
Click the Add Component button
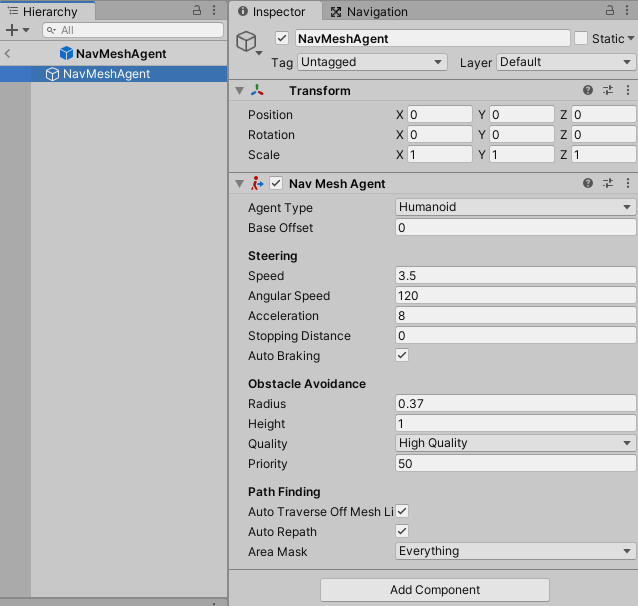(x=435, y=590)
